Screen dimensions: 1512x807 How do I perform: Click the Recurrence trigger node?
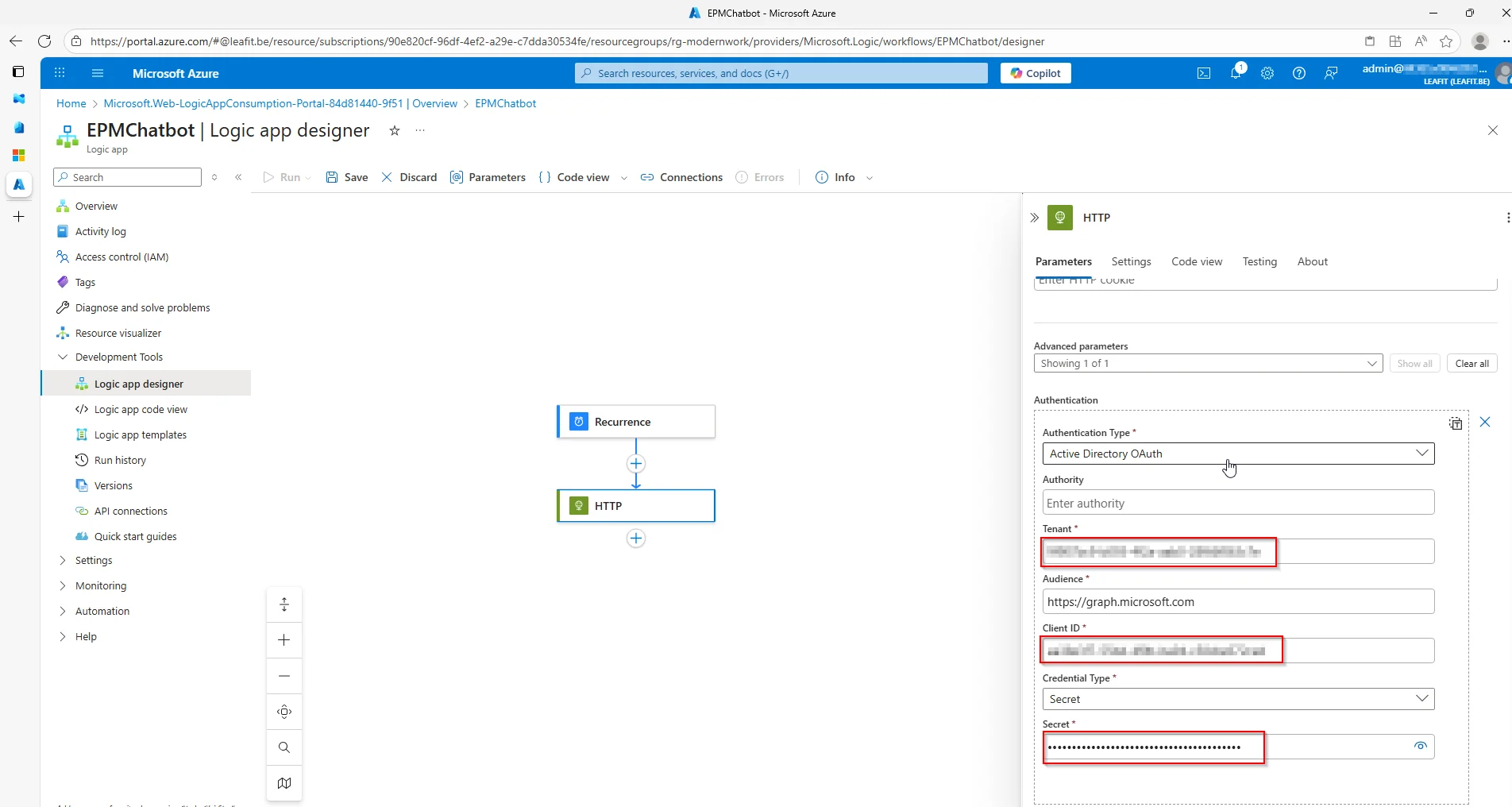tap(636, 422)
